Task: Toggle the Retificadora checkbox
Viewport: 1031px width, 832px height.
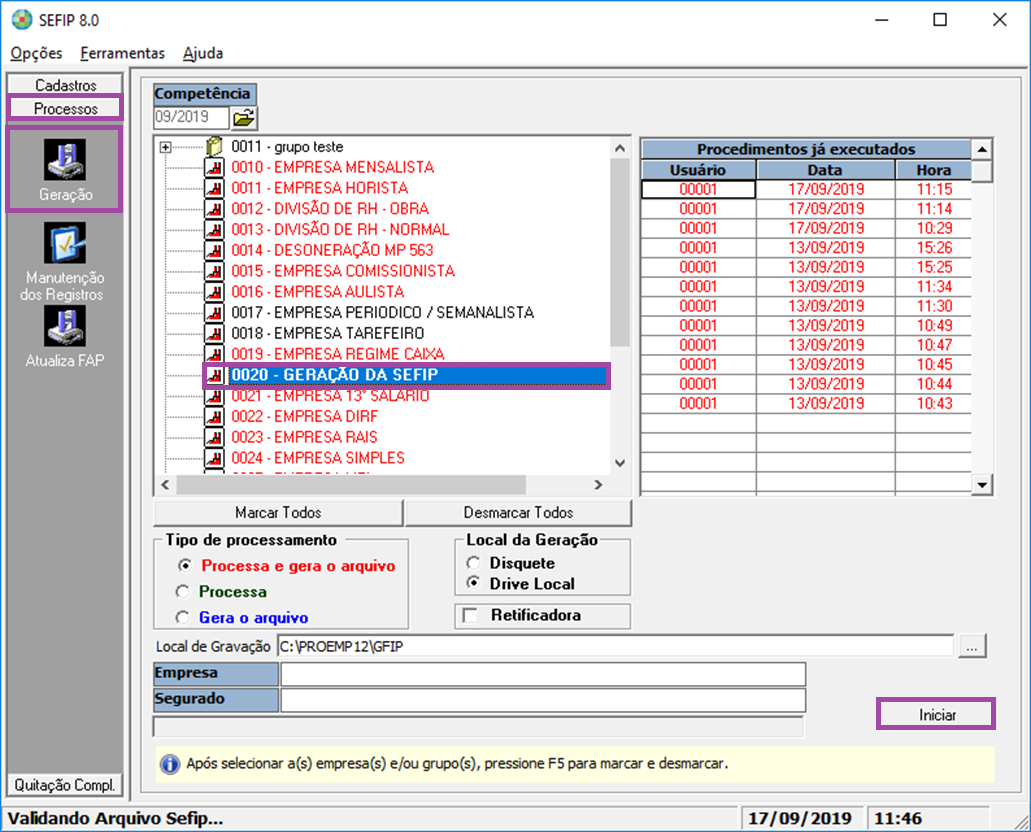Action: 470,616
